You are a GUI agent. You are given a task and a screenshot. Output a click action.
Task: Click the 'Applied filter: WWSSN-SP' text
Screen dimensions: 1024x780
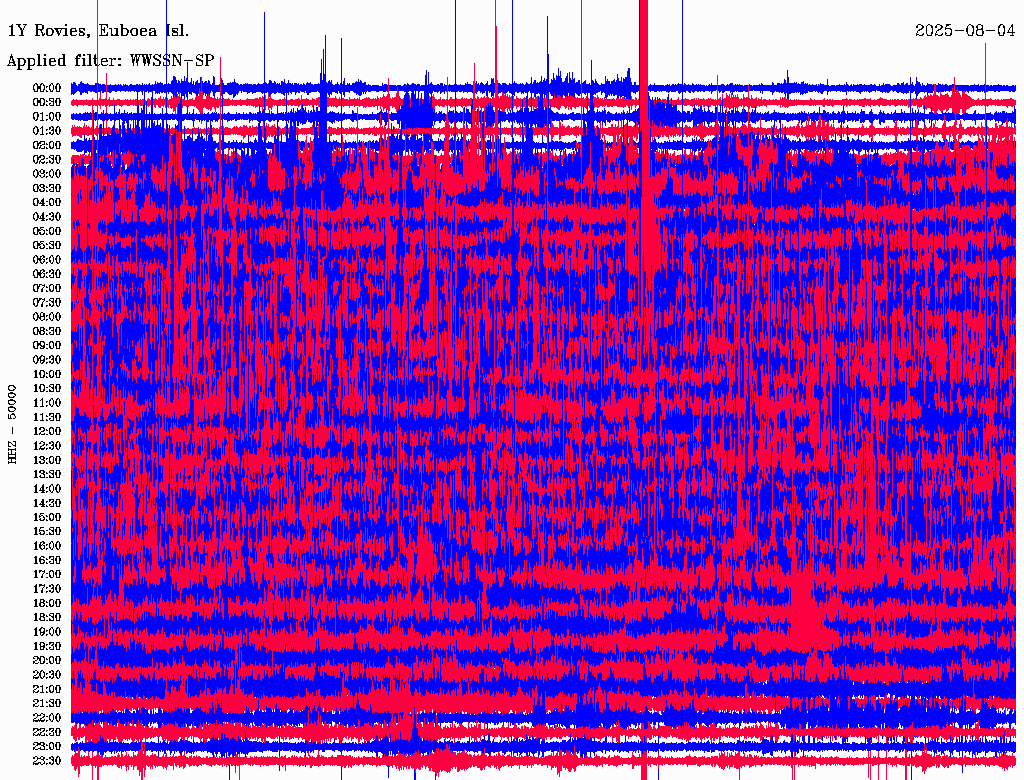[110, 61]
